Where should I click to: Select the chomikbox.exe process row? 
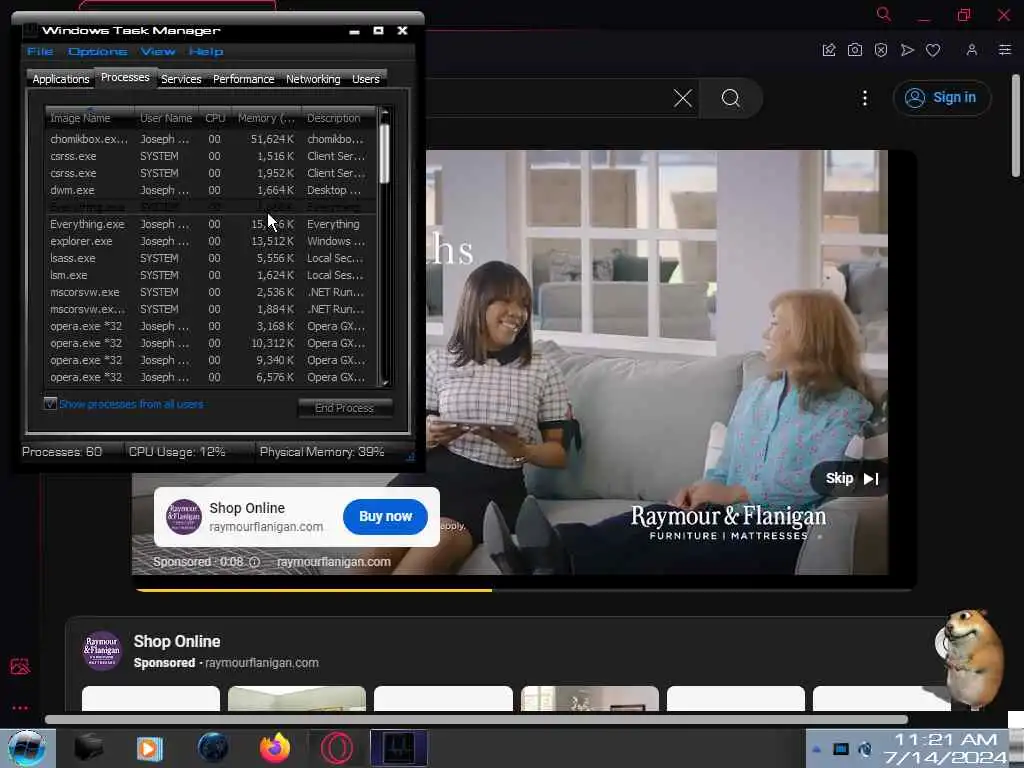210,139
